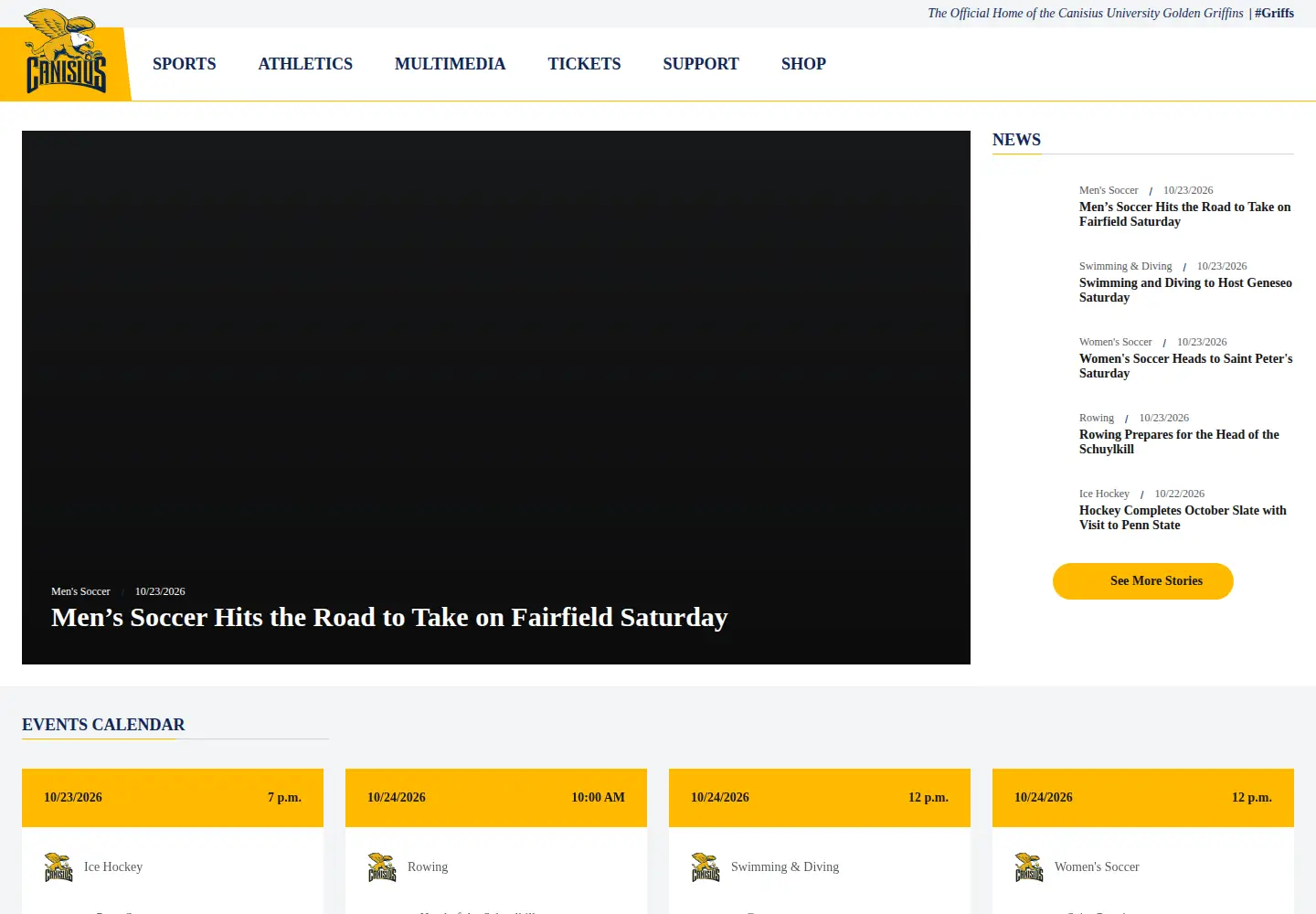Click the Canisius logo on Swimming & Diving card
The width and height of the screenshot is (1316, 914).
[x=706, y=867]
